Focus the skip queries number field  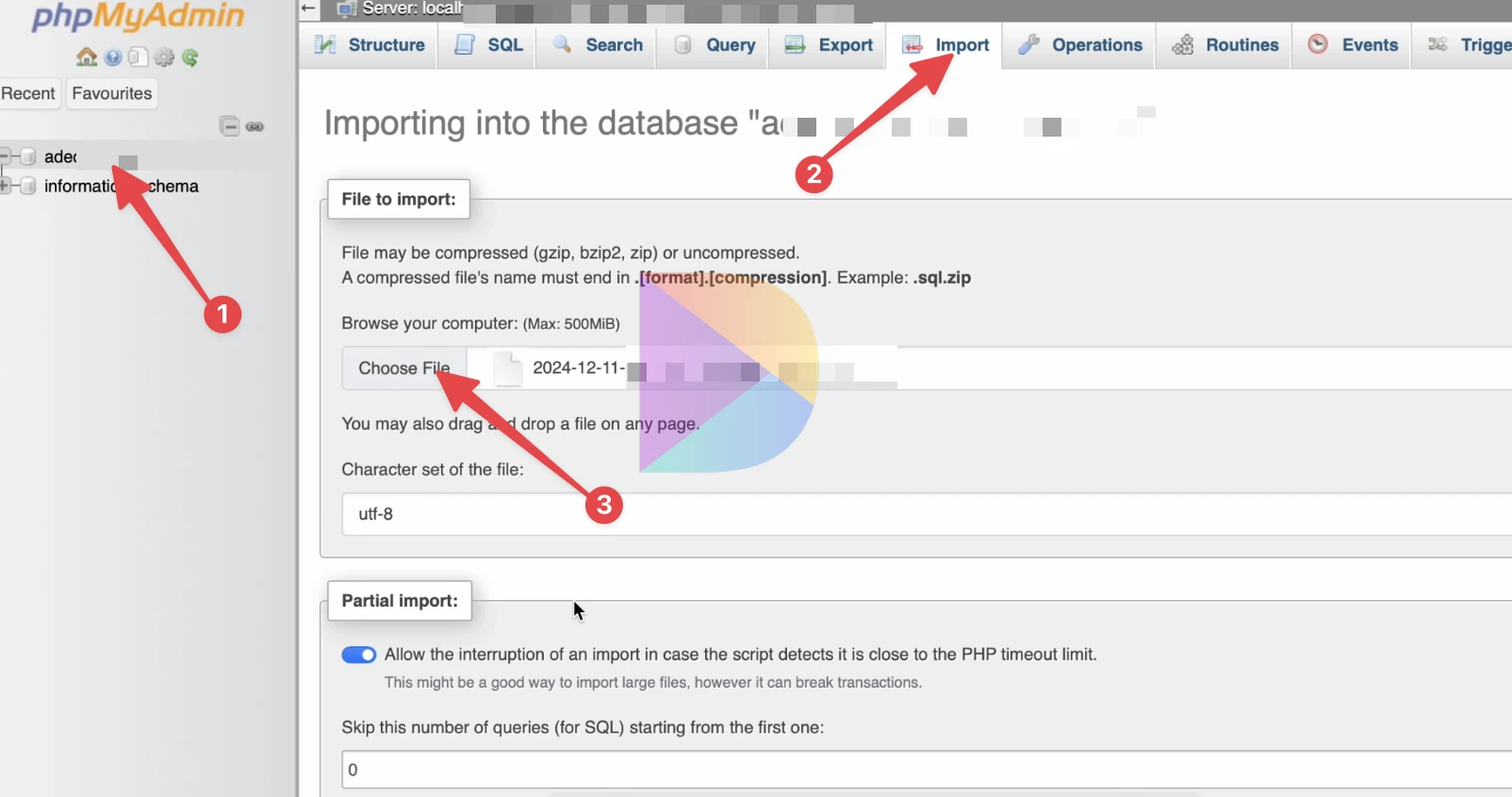point(927,770)
